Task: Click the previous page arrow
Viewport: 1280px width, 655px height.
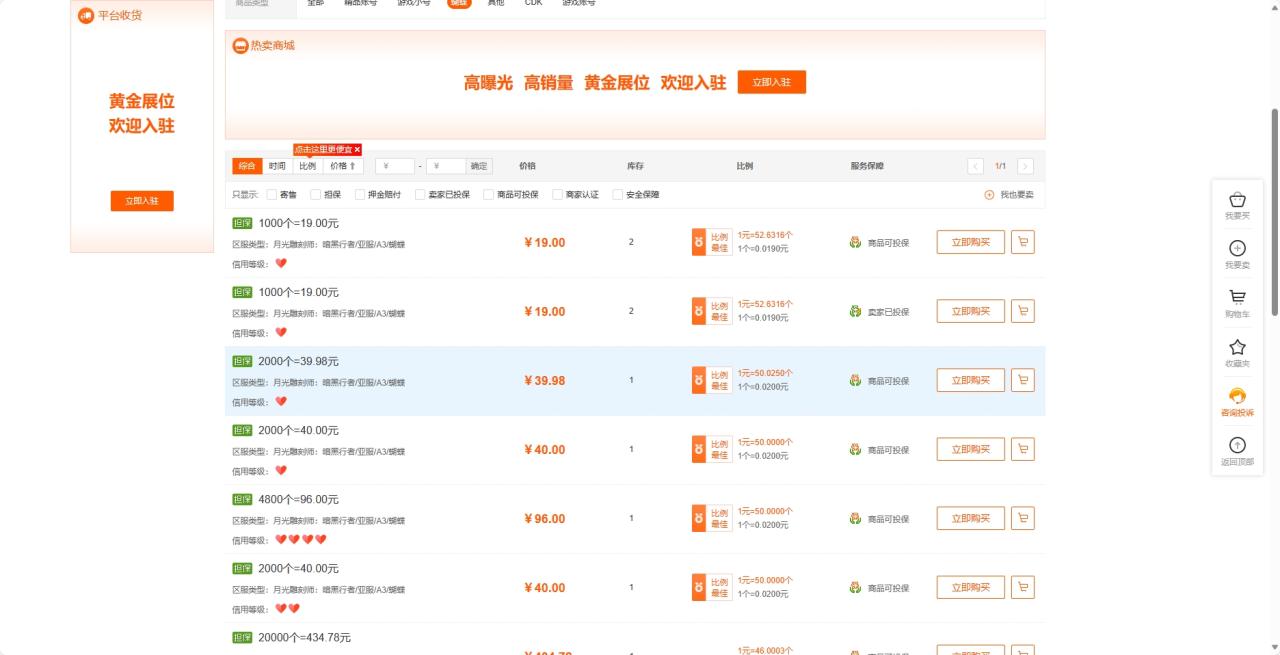Action: (978, 165)
